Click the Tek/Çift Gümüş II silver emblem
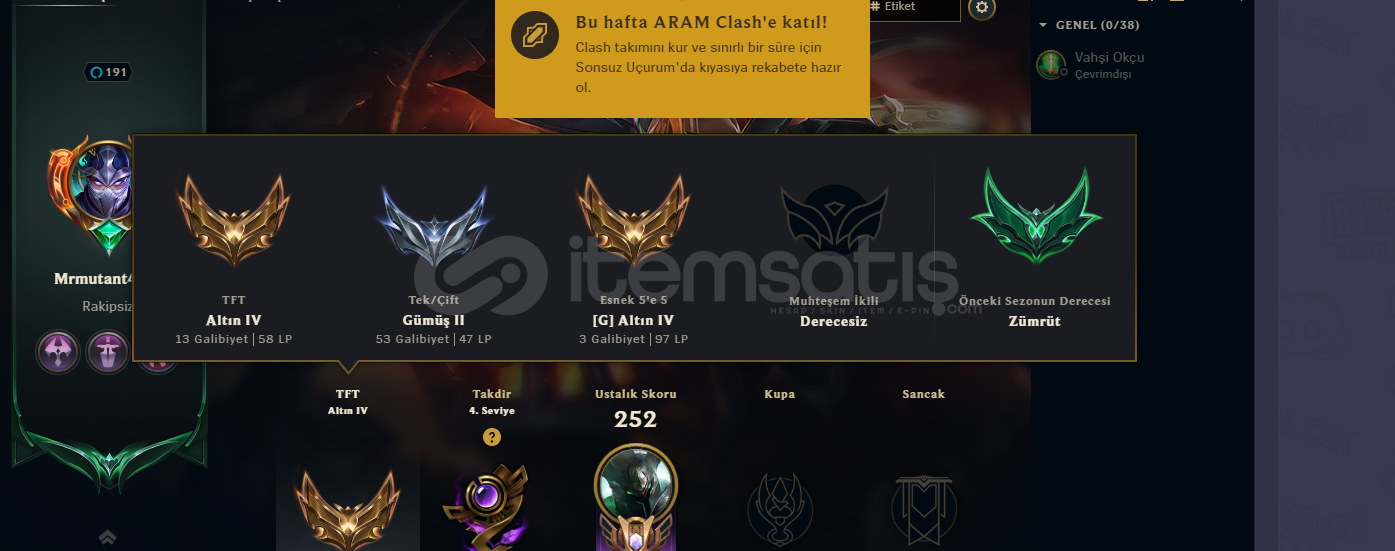Image resolution: width=1395 pixels, height=551 pixels. click(433, 224)
